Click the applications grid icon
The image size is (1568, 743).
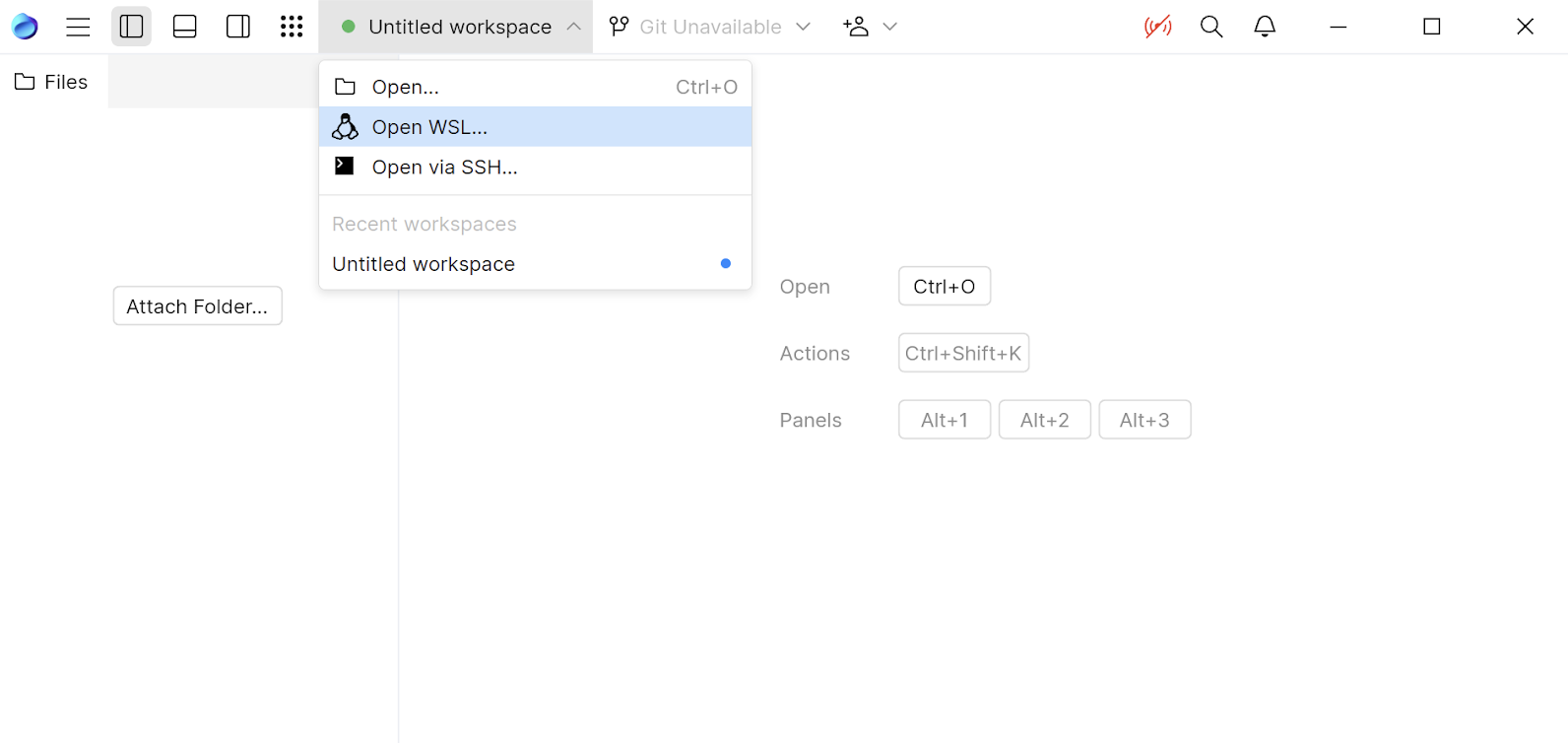[x=292, y=27]
